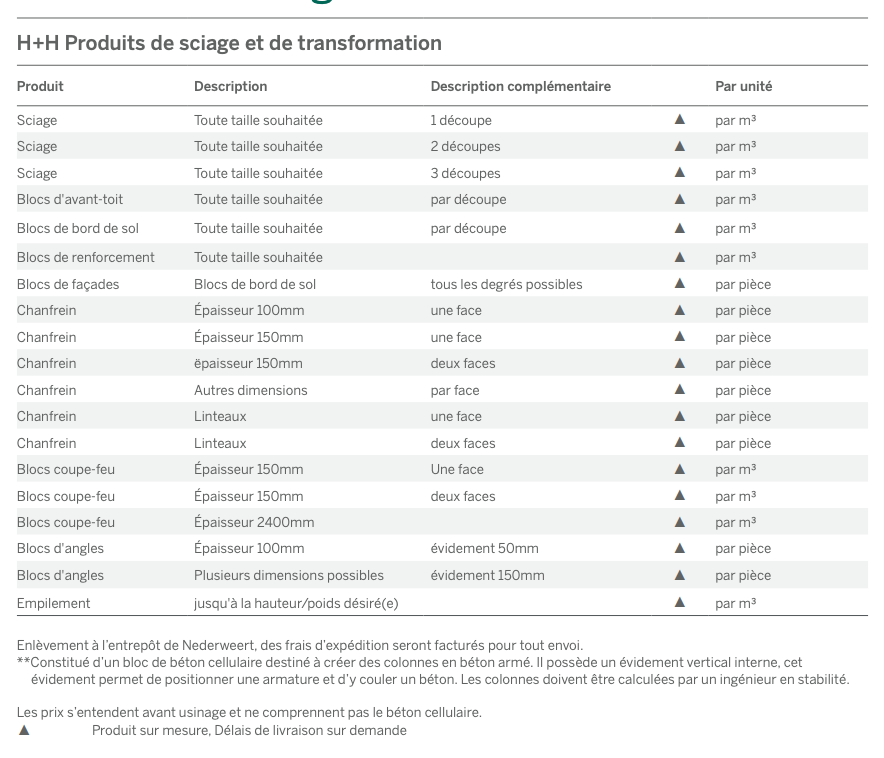Click the triangle icon in the Blocs coupe-feu Épaisseur 2400mm row
Image resolution: width=884 pixels, height=758 pixels.
point(680,521)
